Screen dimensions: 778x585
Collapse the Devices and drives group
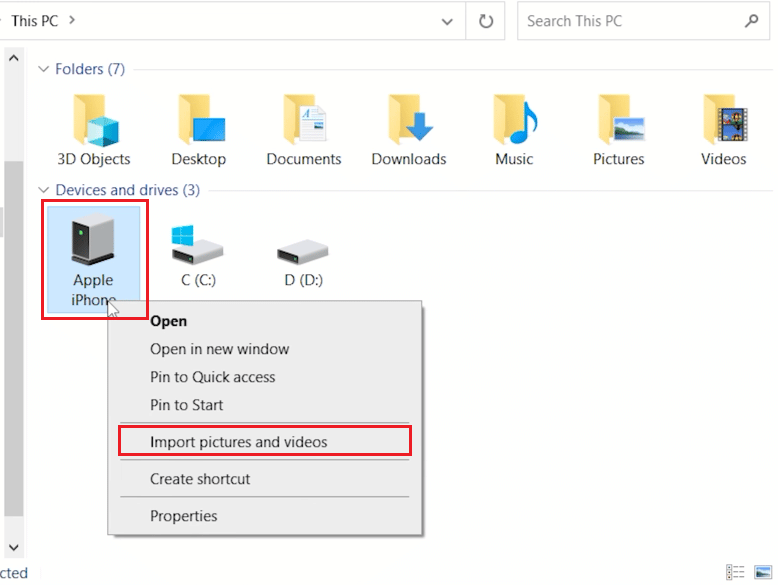(x=44, y=190)
